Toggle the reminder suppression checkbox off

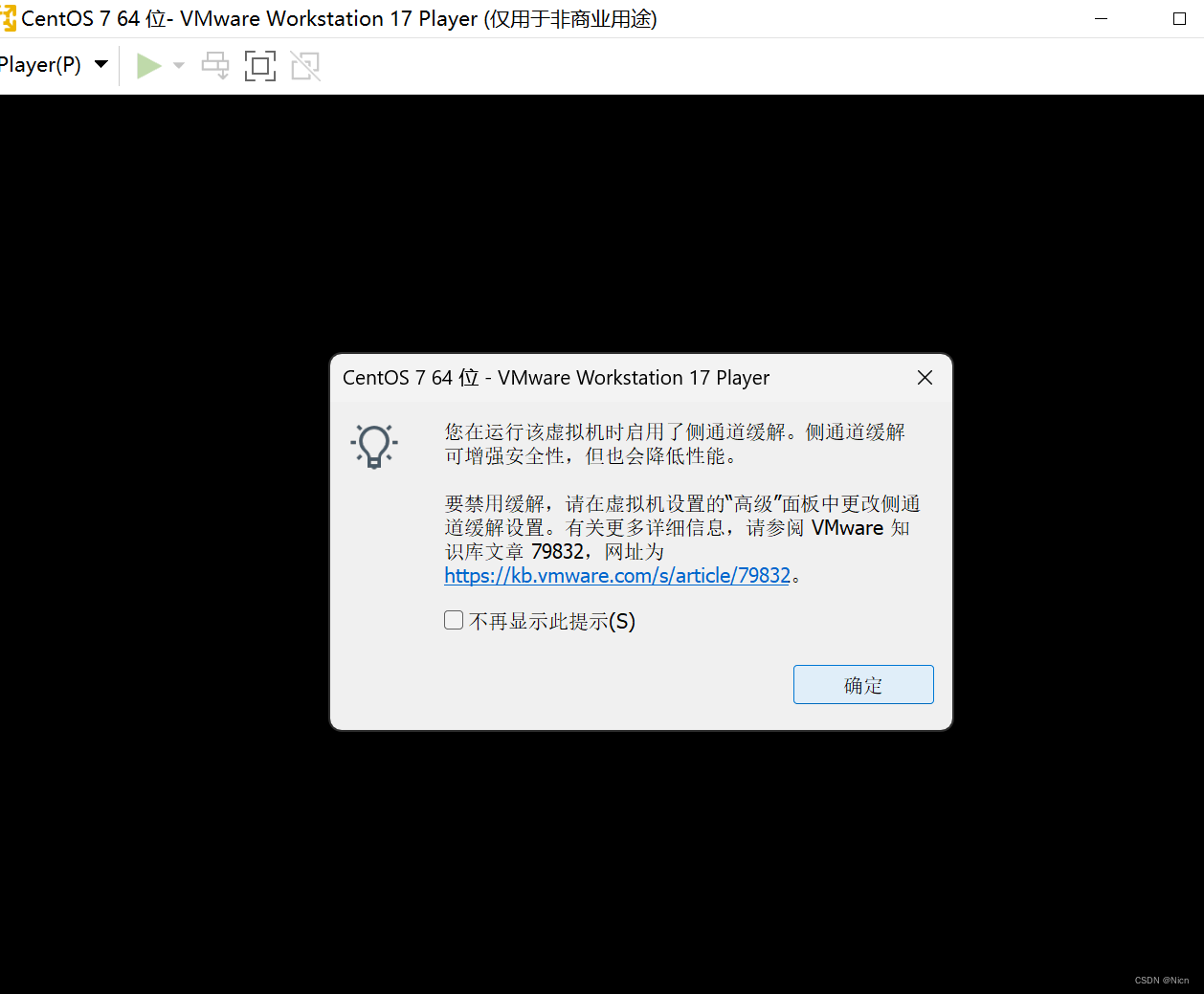(x=453, y=620)
